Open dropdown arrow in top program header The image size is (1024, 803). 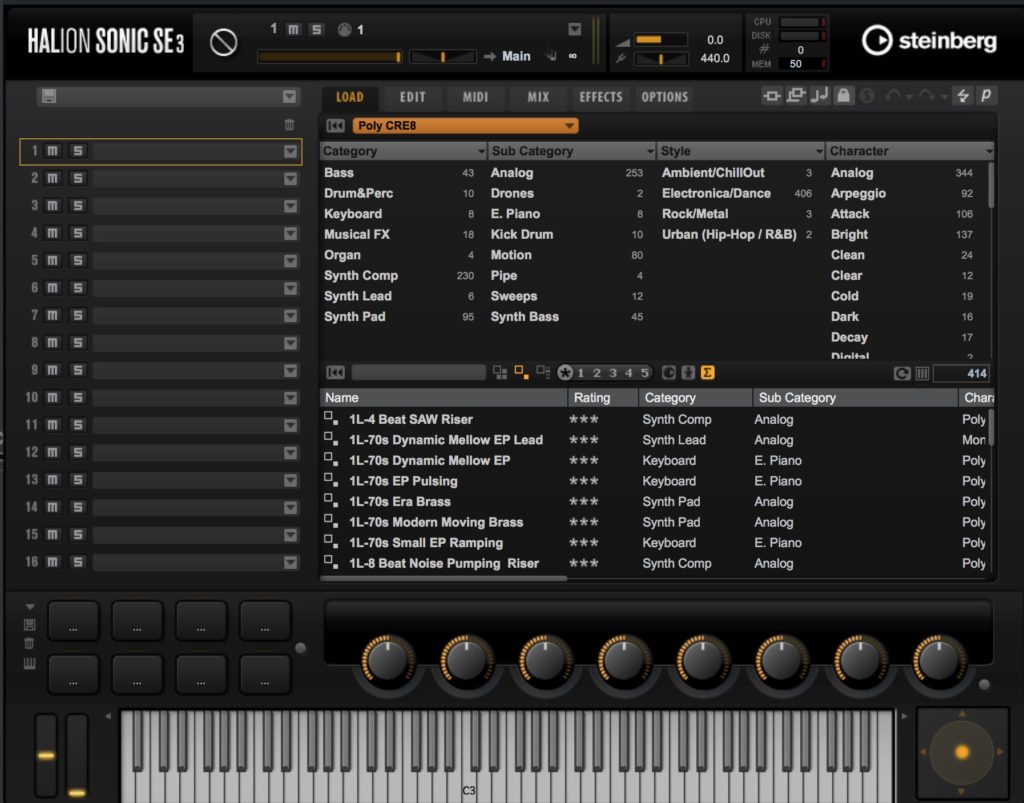pos(575,29)
